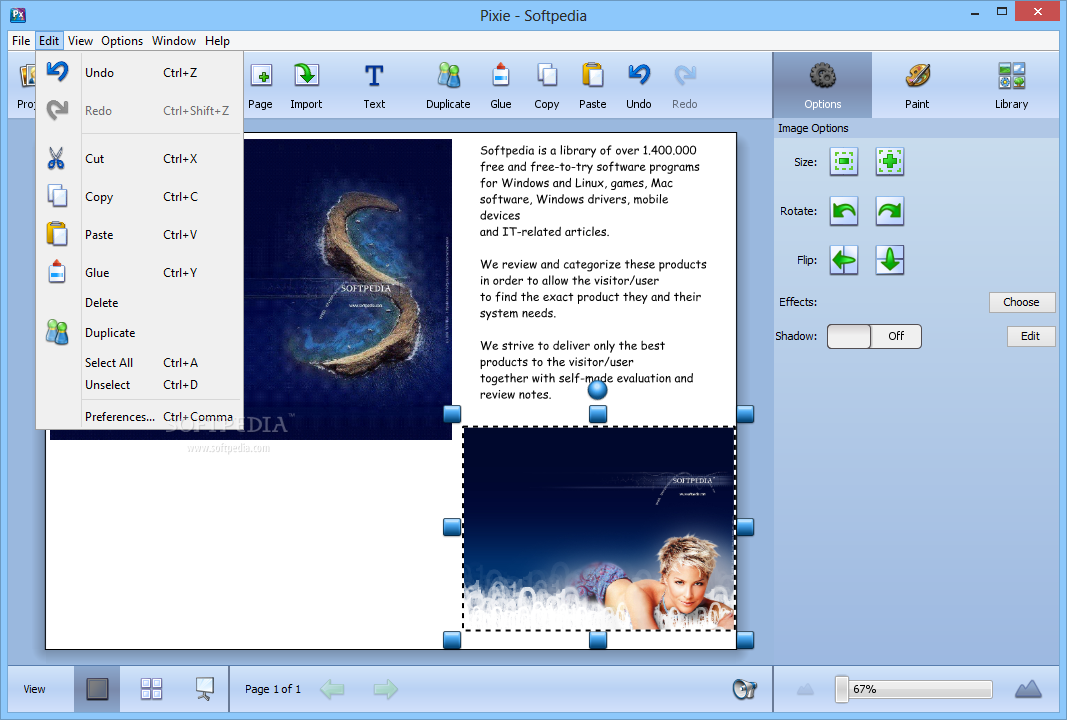Click the Duplicate toolbar icon
This screenshot has height=720, width=1067.
pos(448,76)
